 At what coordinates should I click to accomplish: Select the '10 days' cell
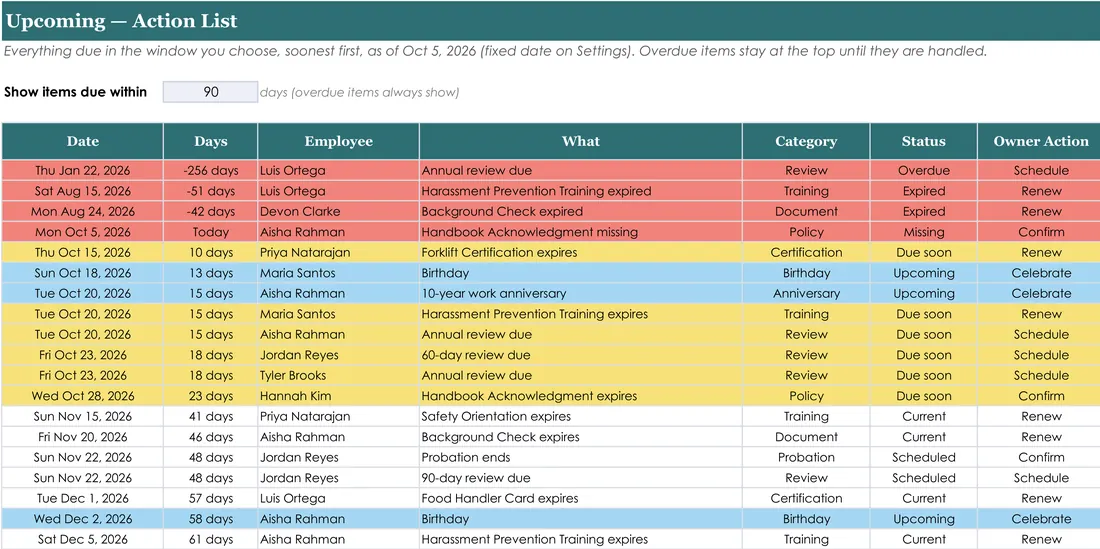coord(210,252)
